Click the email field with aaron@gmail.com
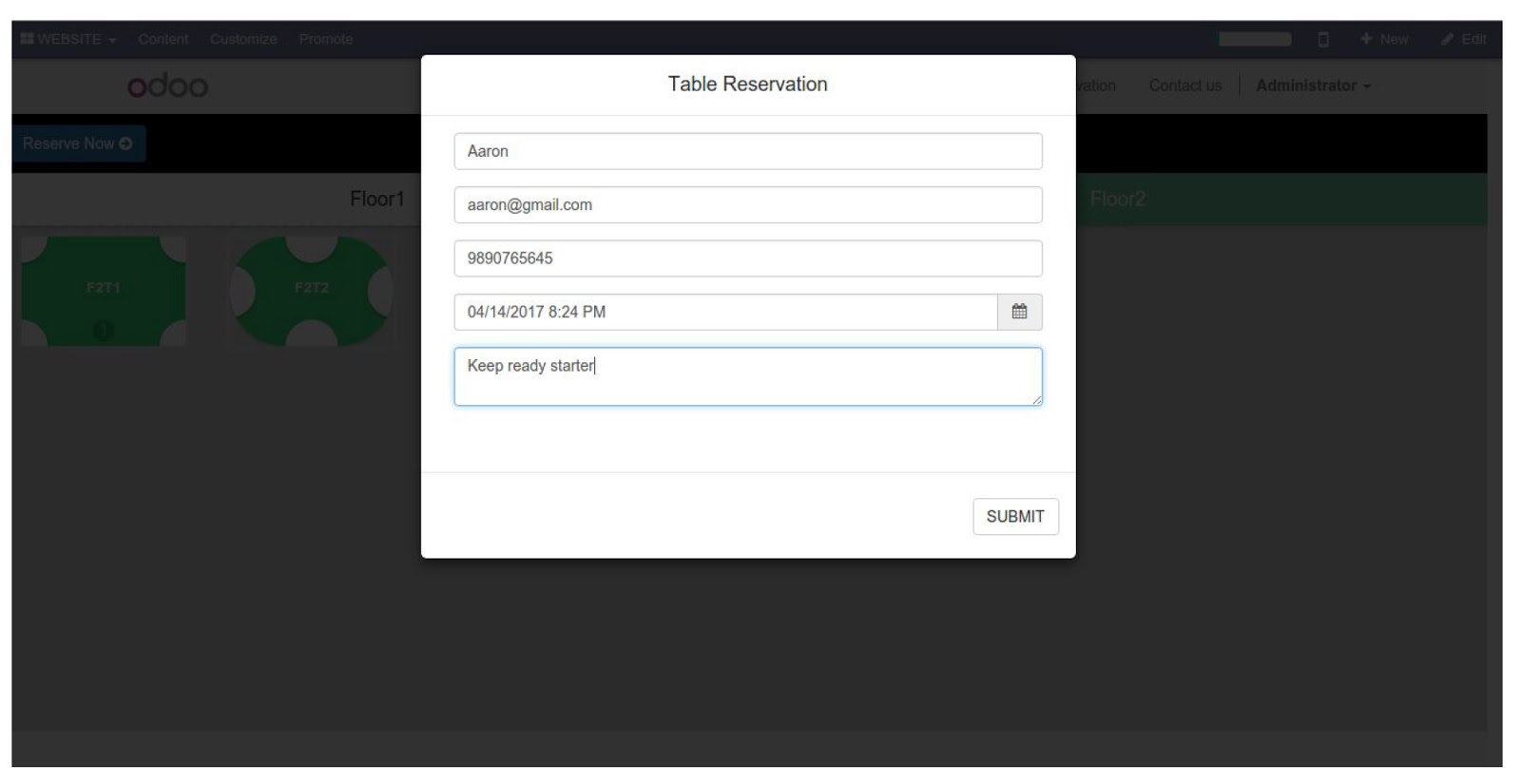Image resolution: width=1521 pixels, height=784 pixels. pos(748,204)
